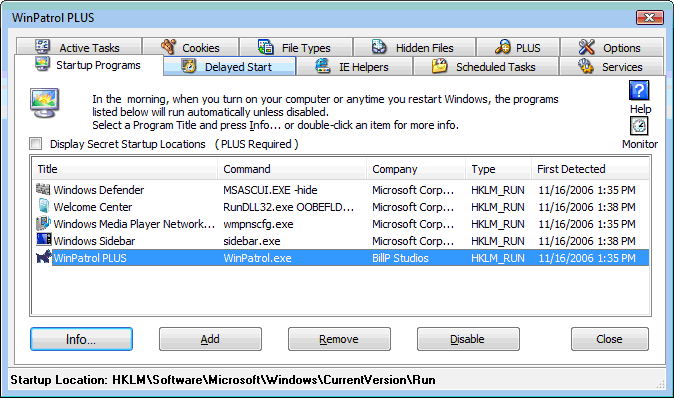674x398 pixels.
Task: Switch to the Scheduled Tasks tab
Action: click(x=486, y=67)
